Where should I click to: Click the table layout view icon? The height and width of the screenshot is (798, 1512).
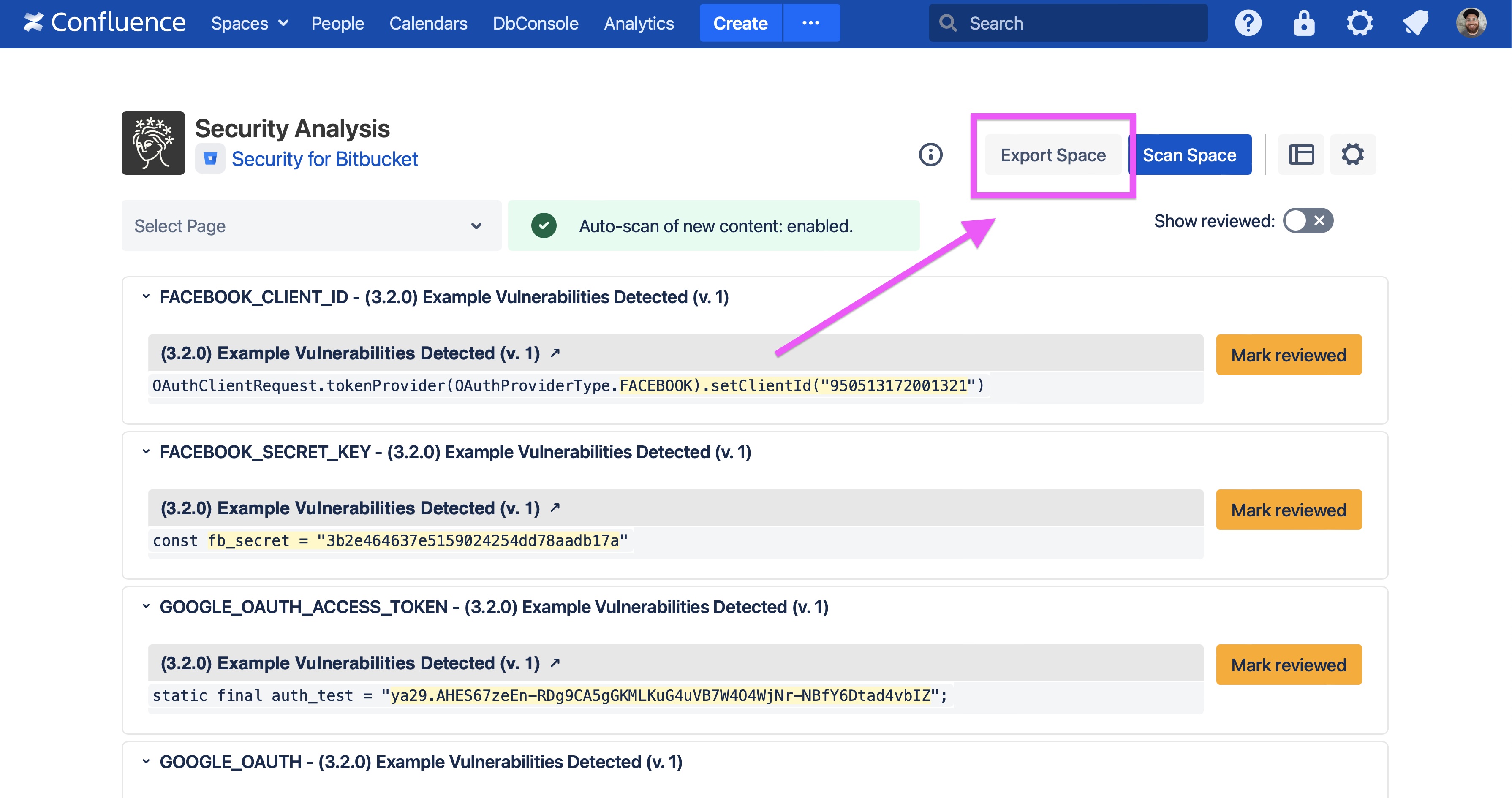[x=1301, y=155]
